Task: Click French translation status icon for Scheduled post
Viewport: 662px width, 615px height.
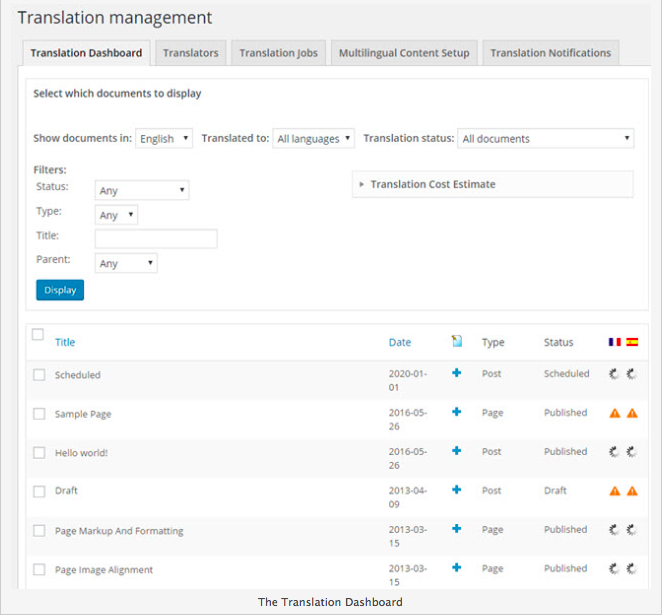Action: tap(614, 374)
